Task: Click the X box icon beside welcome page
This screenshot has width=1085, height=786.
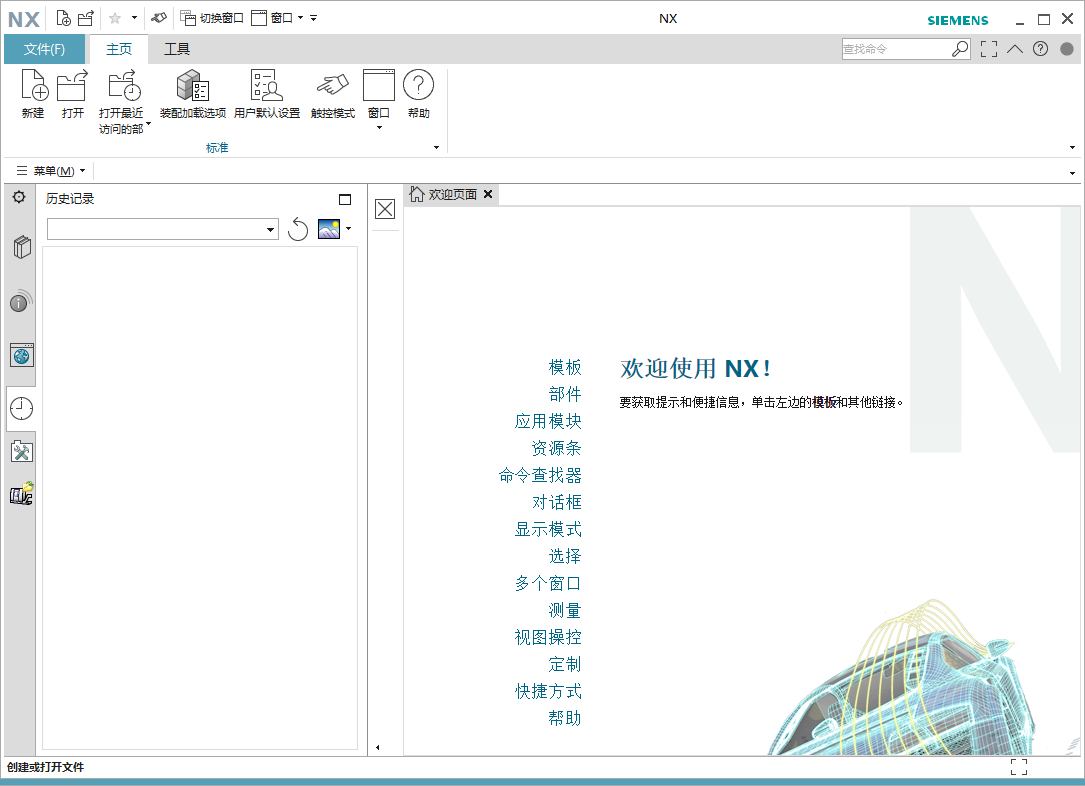Action: (385, 209)
